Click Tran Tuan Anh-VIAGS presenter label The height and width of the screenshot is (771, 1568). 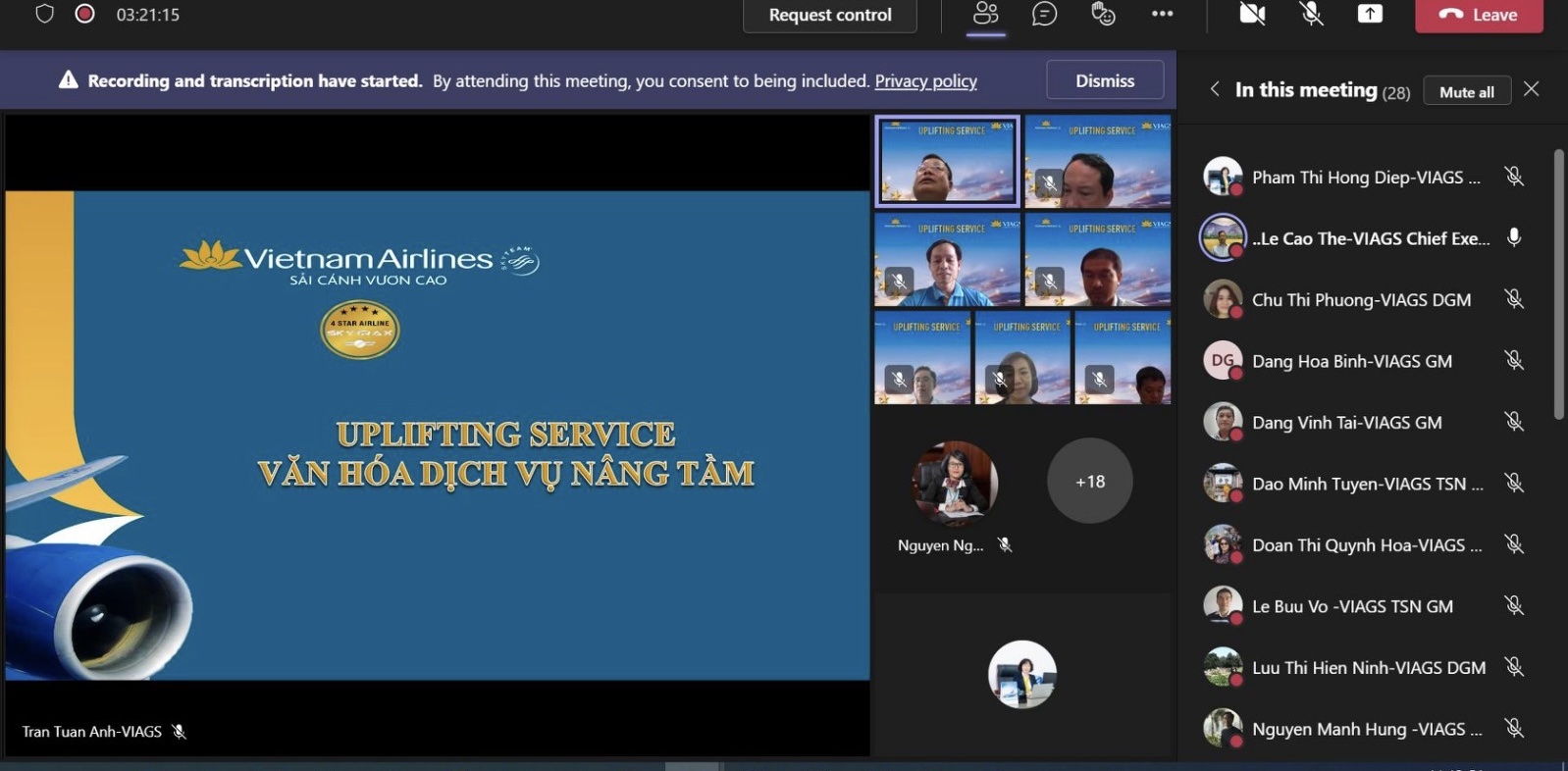(x=92, y=732)
